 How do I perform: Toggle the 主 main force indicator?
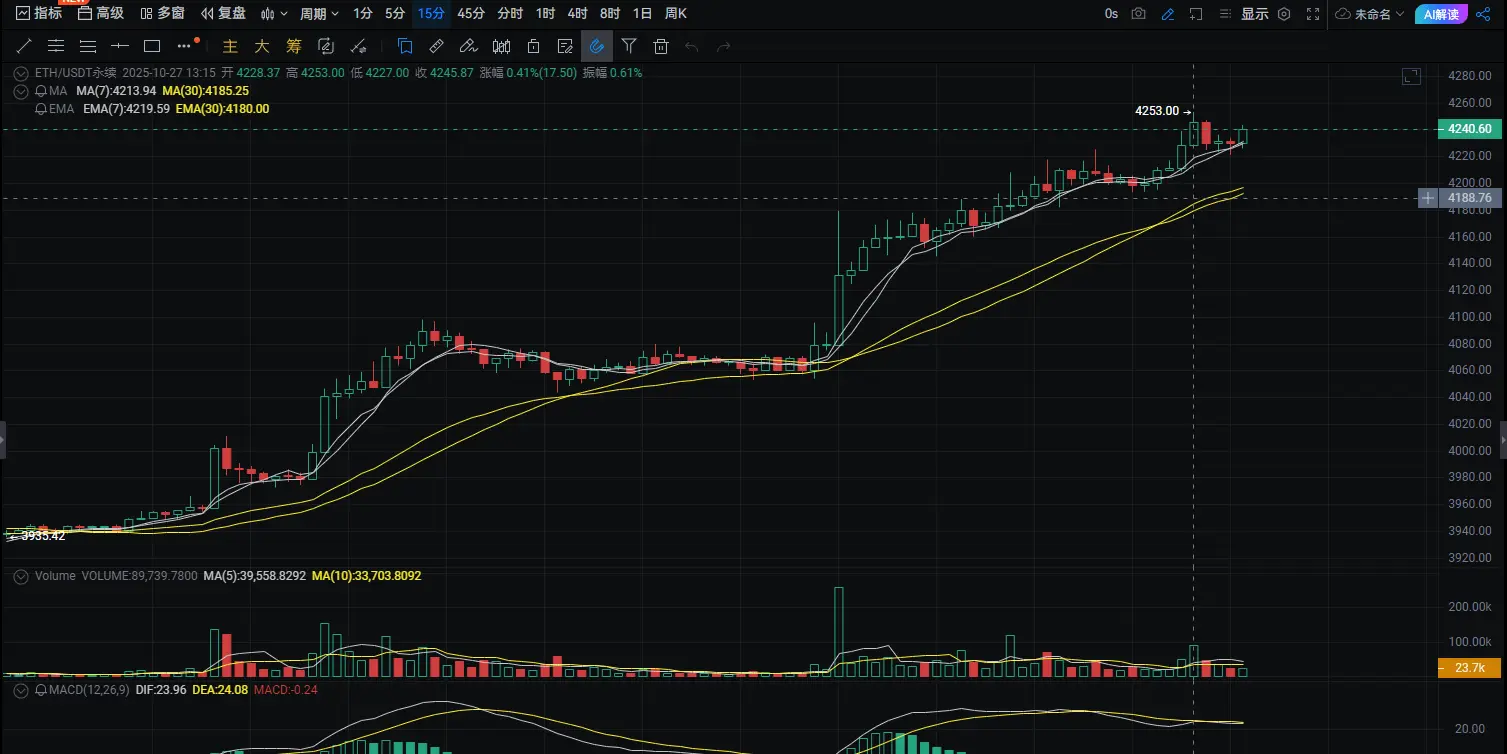(x=230, y=46)
